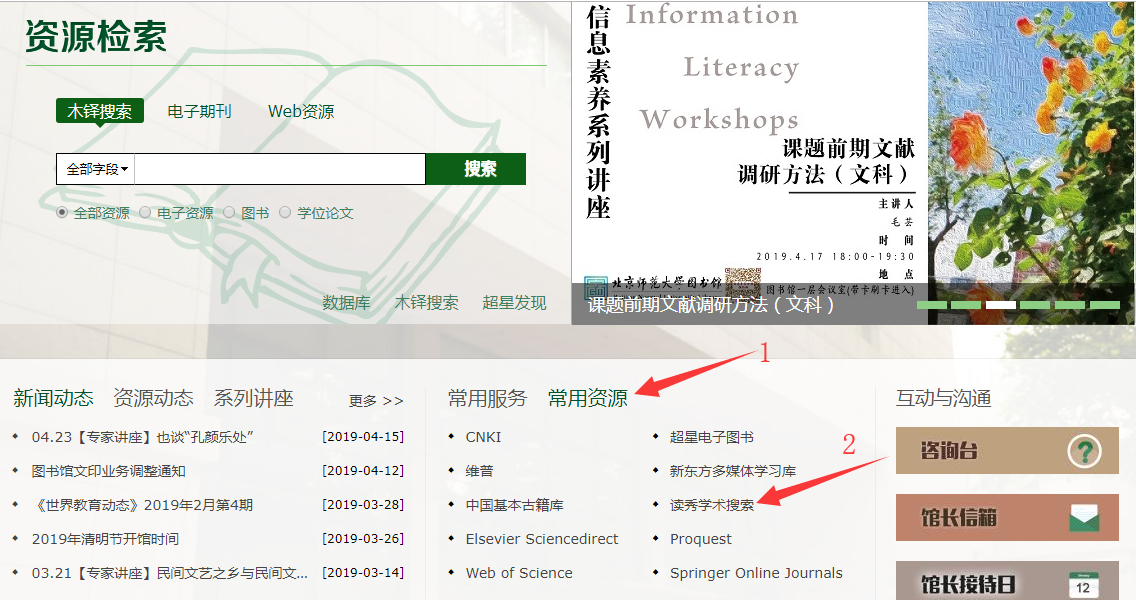Open the 全部字段 field dropdown
1136x600 pixels.
pos(96,169)
